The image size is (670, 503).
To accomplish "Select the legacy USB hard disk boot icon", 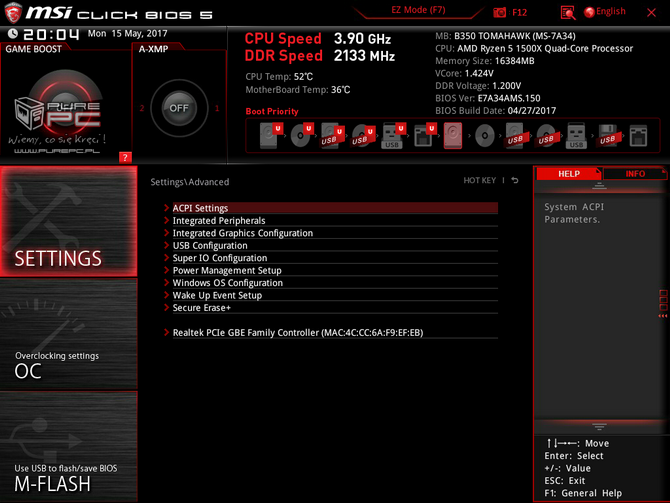I will coord(515,136).
